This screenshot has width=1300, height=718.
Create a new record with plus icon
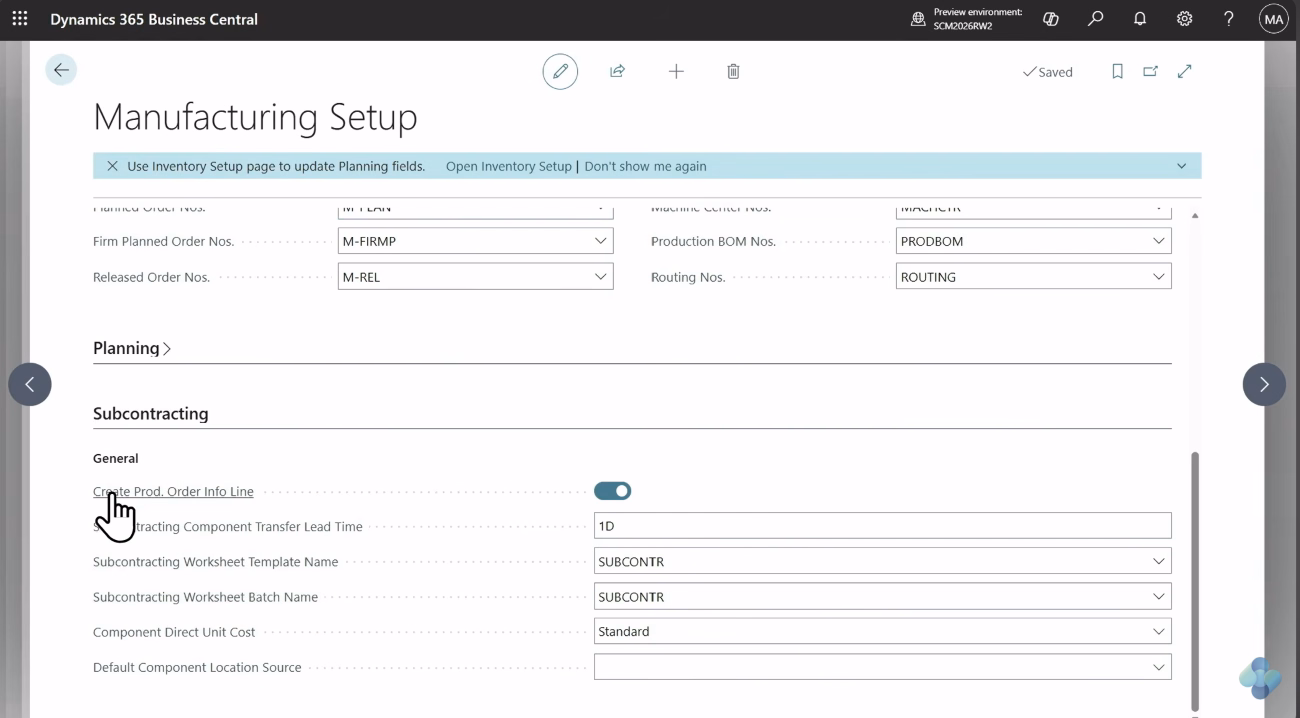tap(676, 71)
